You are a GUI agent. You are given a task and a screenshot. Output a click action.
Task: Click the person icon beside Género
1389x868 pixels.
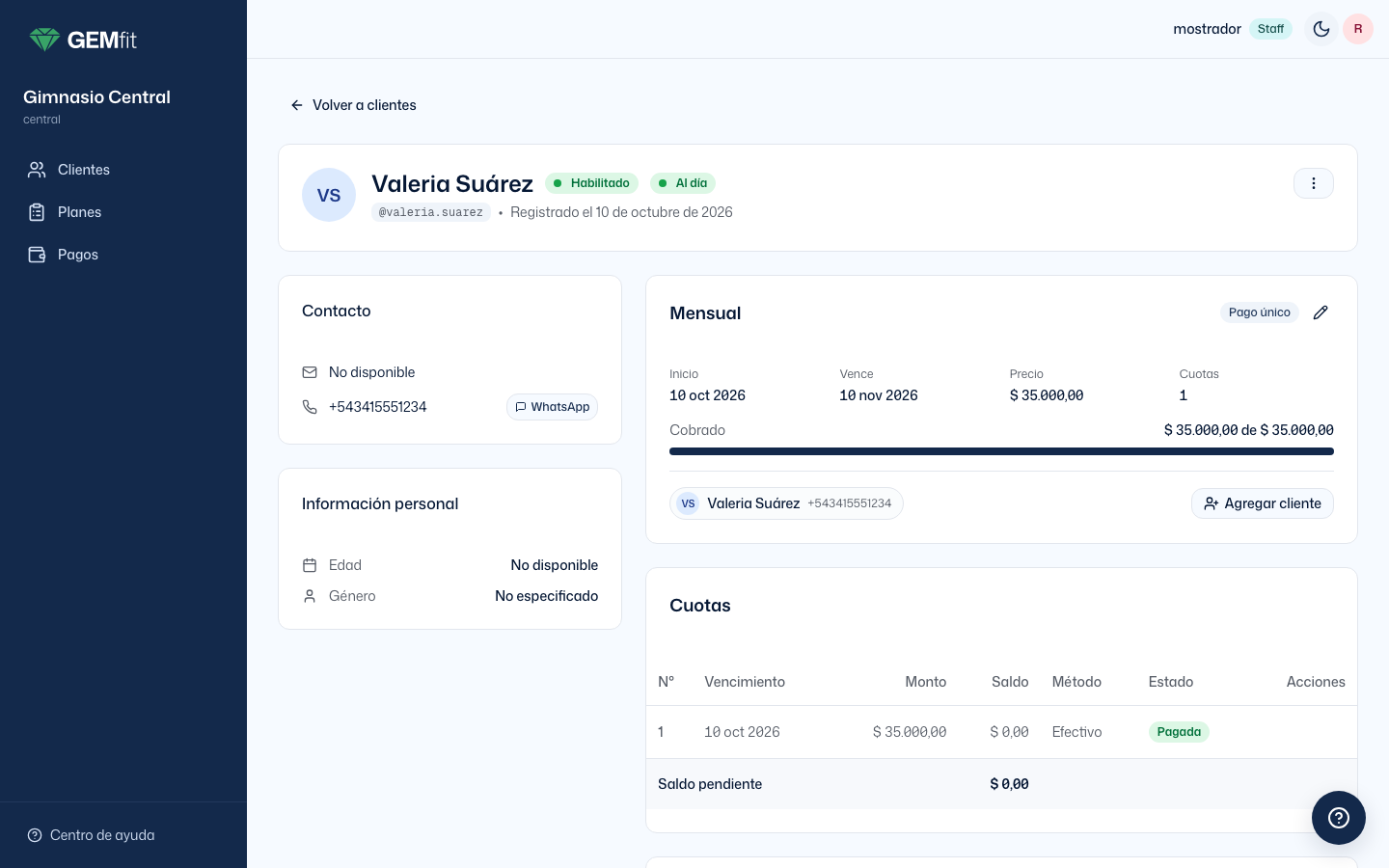[x=310, y=596]
